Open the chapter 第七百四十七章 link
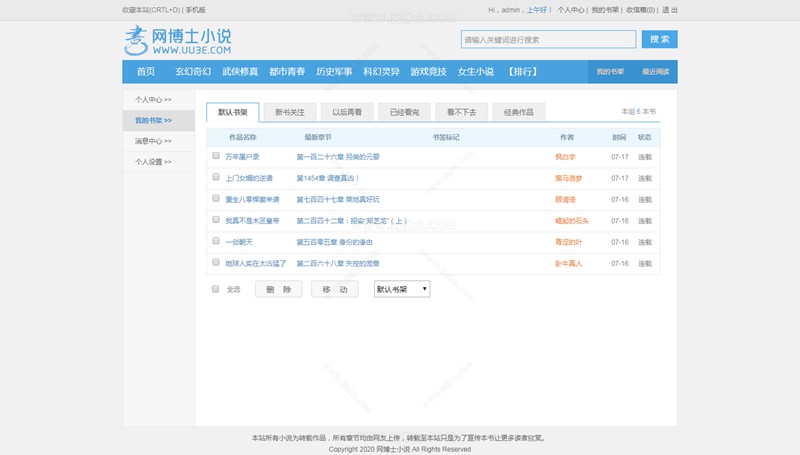800x455 pixels. coord(338,199)
